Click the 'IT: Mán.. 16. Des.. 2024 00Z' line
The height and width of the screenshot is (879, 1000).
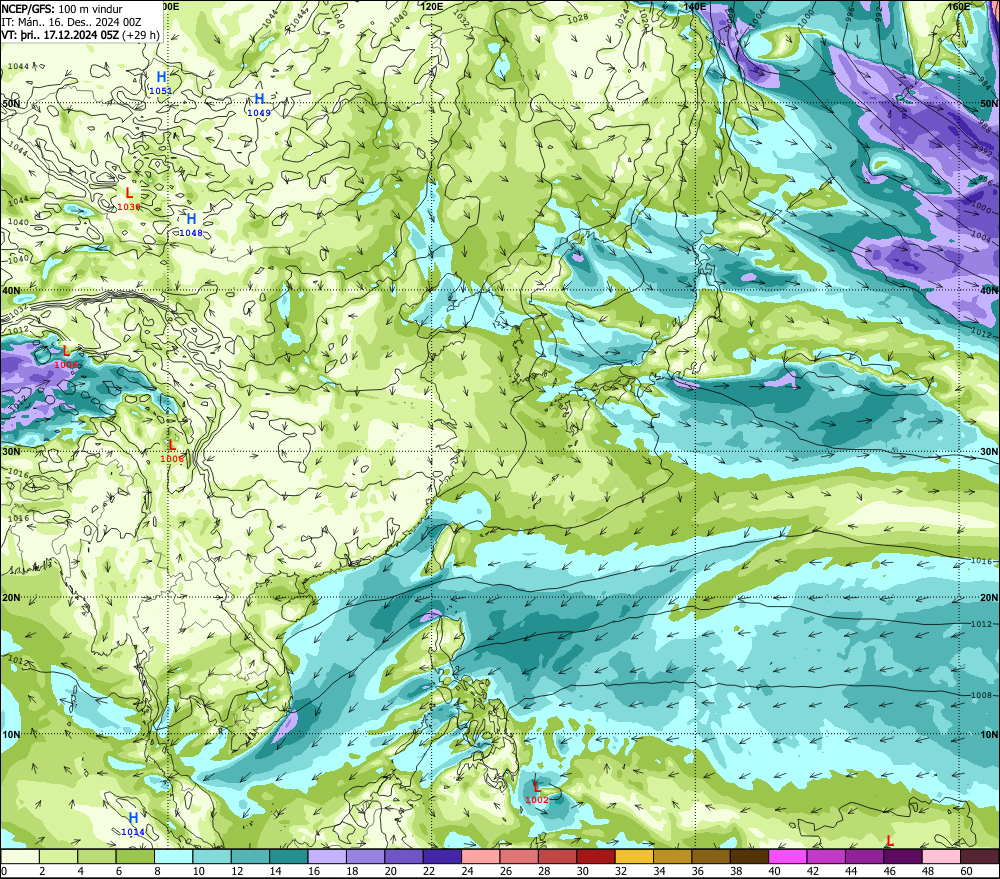pyautogui.click(x=71, y=22)
